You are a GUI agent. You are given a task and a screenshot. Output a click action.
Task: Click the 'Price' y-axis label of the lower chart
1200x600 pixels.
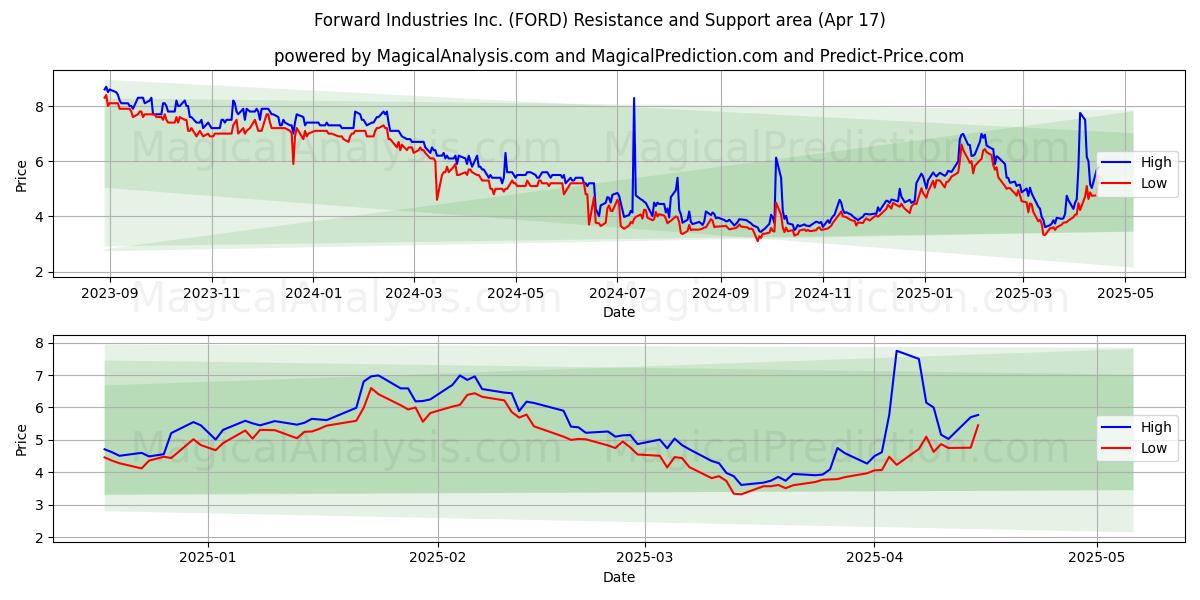point(22,440)
